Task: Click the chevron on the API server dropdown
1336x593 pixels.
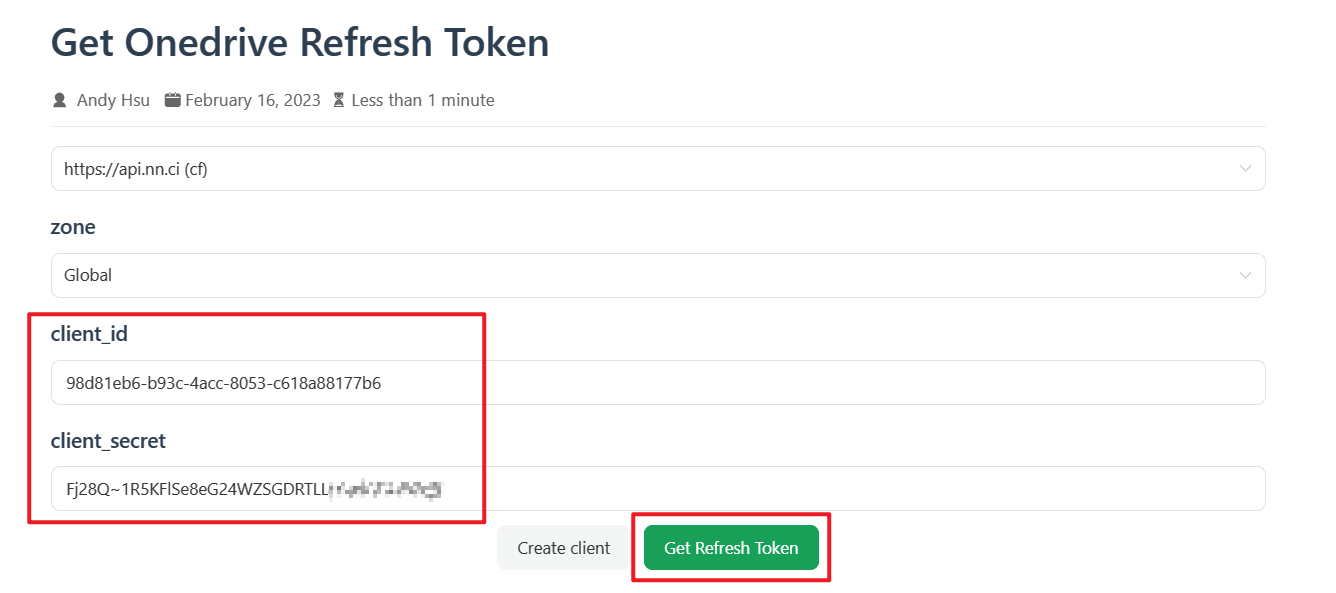Action: [x=1245, y=169]
